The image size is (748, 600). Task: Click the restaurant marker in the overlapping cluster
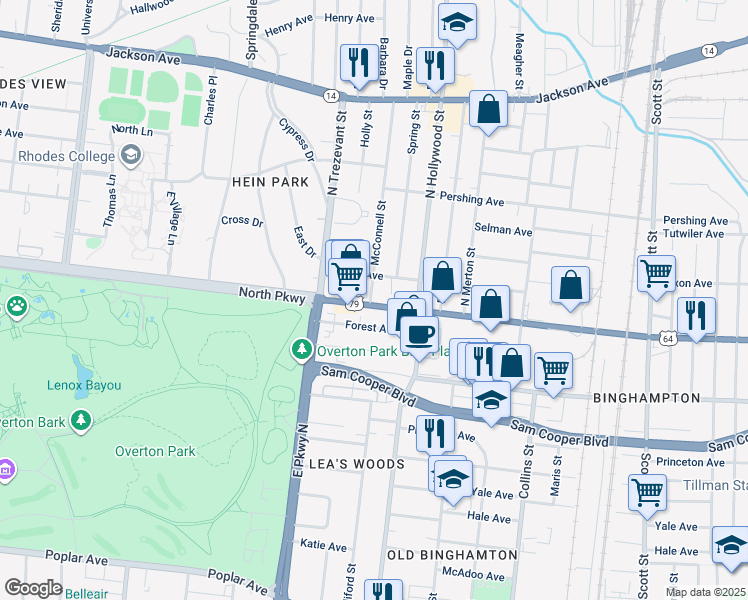[482, 362]
